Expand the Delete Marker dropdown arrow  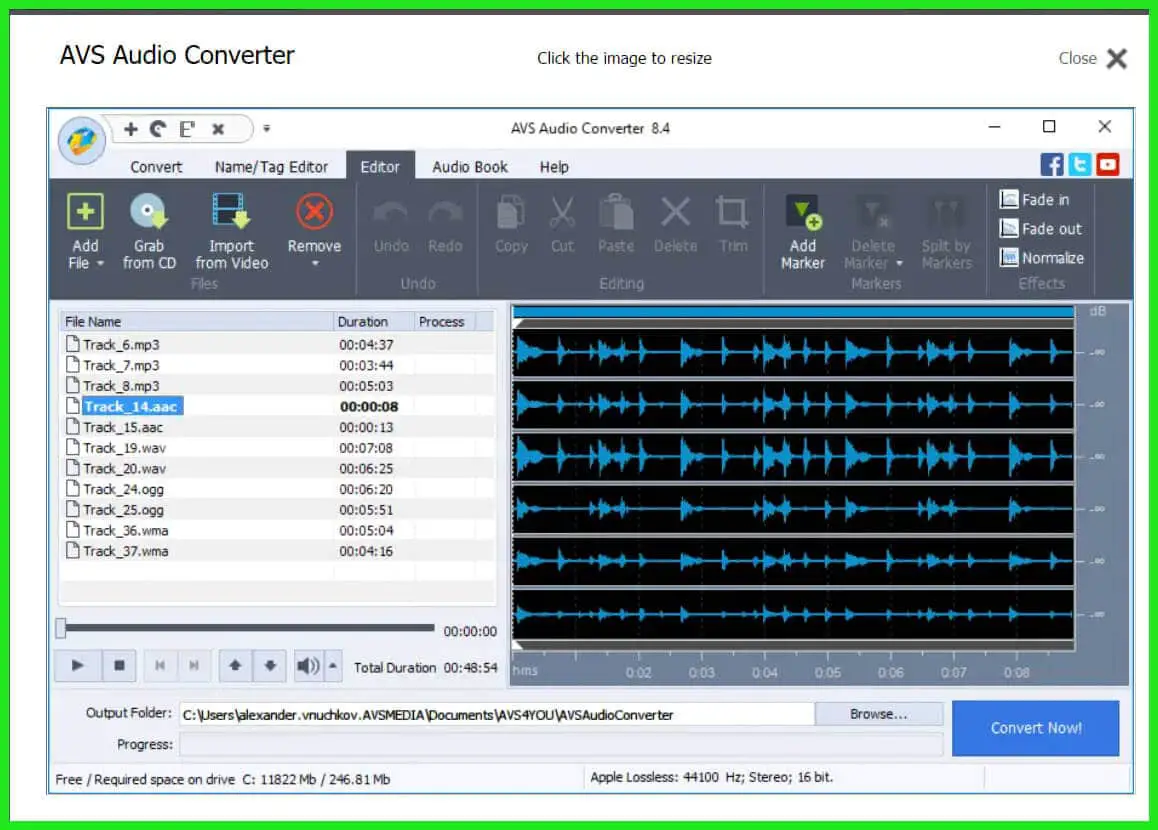899,264
